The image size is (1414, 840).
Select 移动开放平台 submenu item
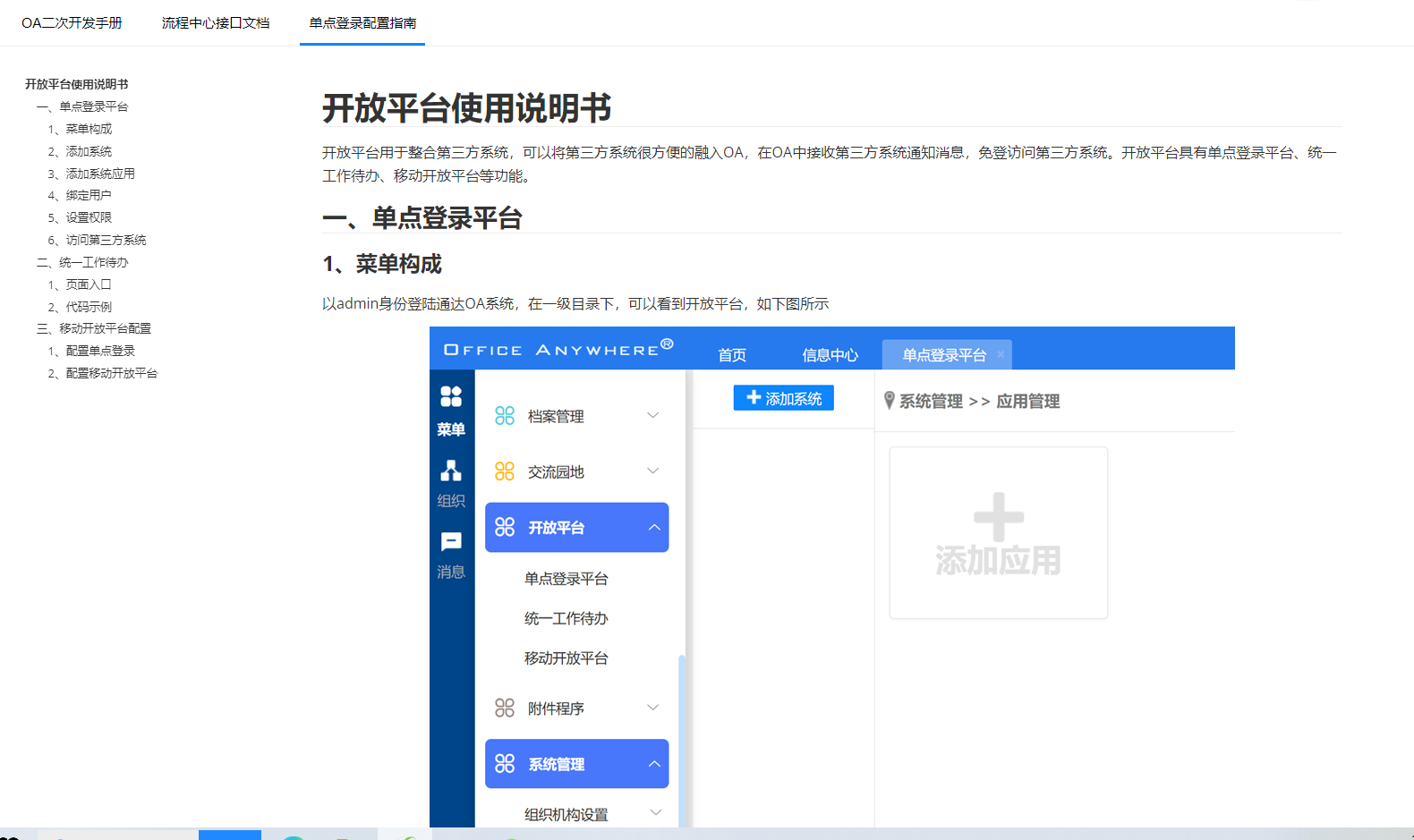pos(566,658)
